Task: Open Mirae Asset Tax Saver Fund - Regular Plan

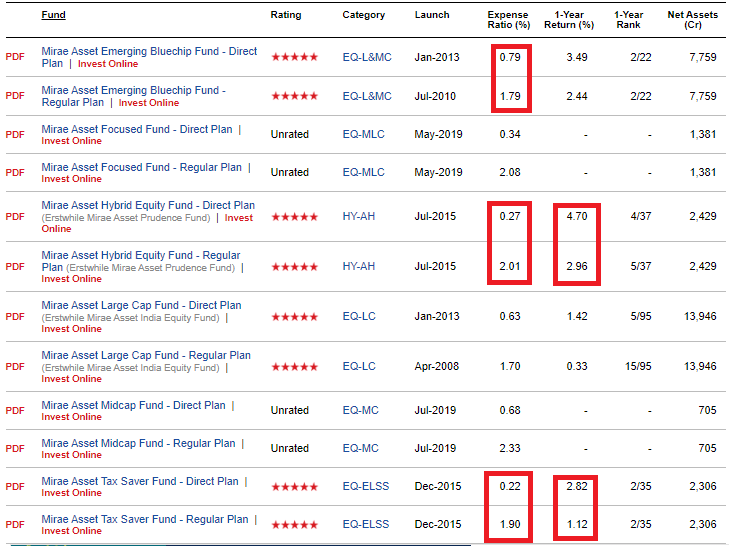Action: (145, 519)
